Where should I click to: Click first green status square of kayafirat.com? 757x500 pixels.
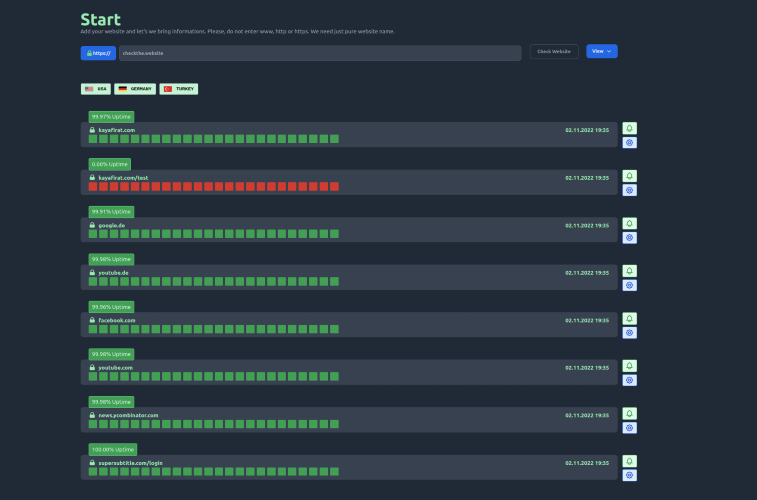[x=93, y=139]
